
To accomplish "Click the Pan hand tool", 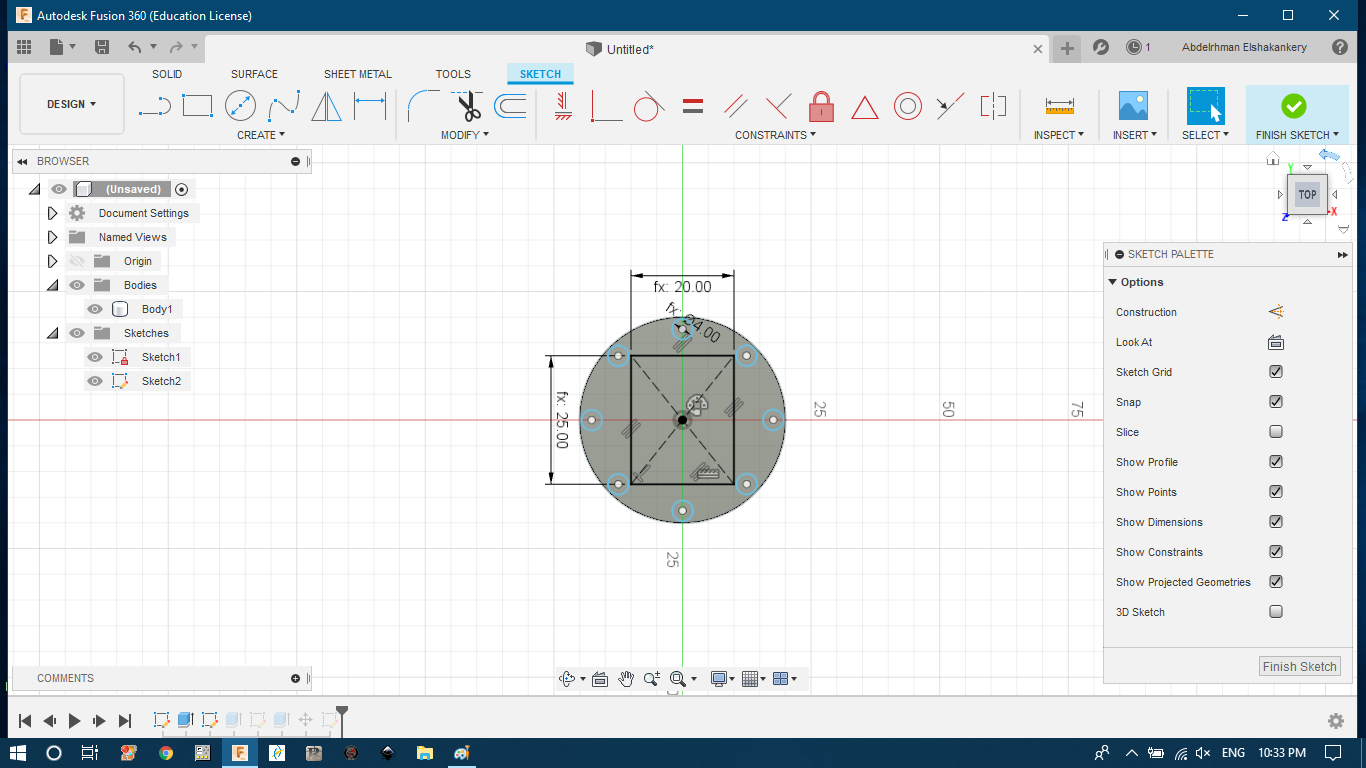I will pyautogui.click(x=626, y=679).
